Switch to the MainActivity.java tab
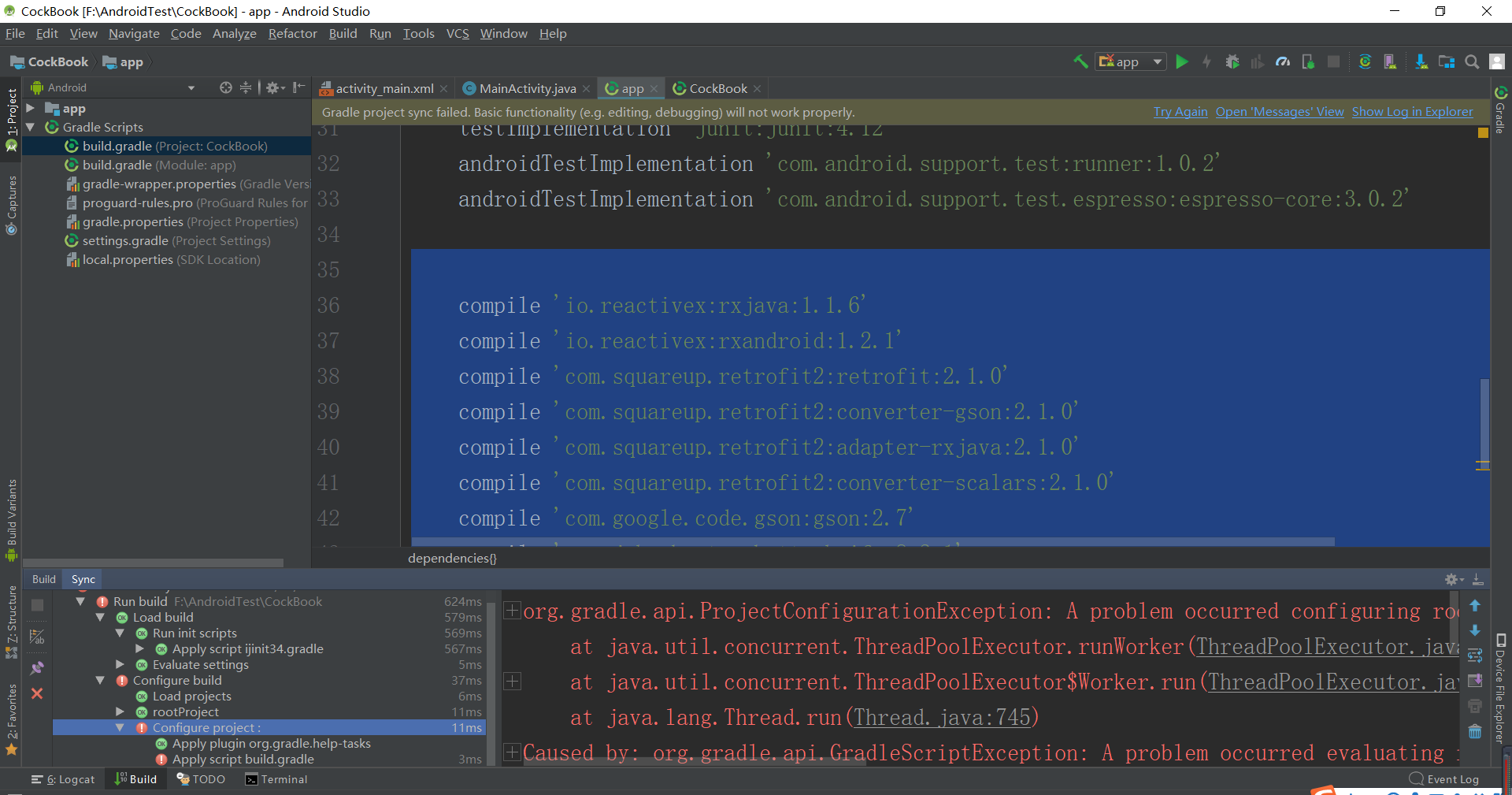Viewport: 1512px width, 795px height. click(x=527, y=88)
